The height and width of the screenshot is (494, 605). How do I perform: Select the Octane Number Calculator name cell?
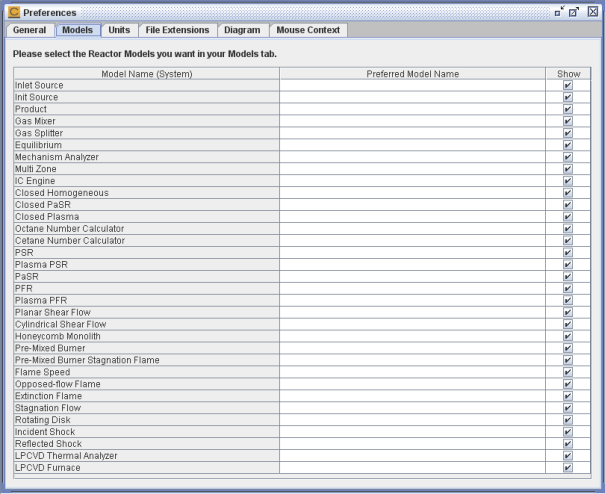point(147,229)
